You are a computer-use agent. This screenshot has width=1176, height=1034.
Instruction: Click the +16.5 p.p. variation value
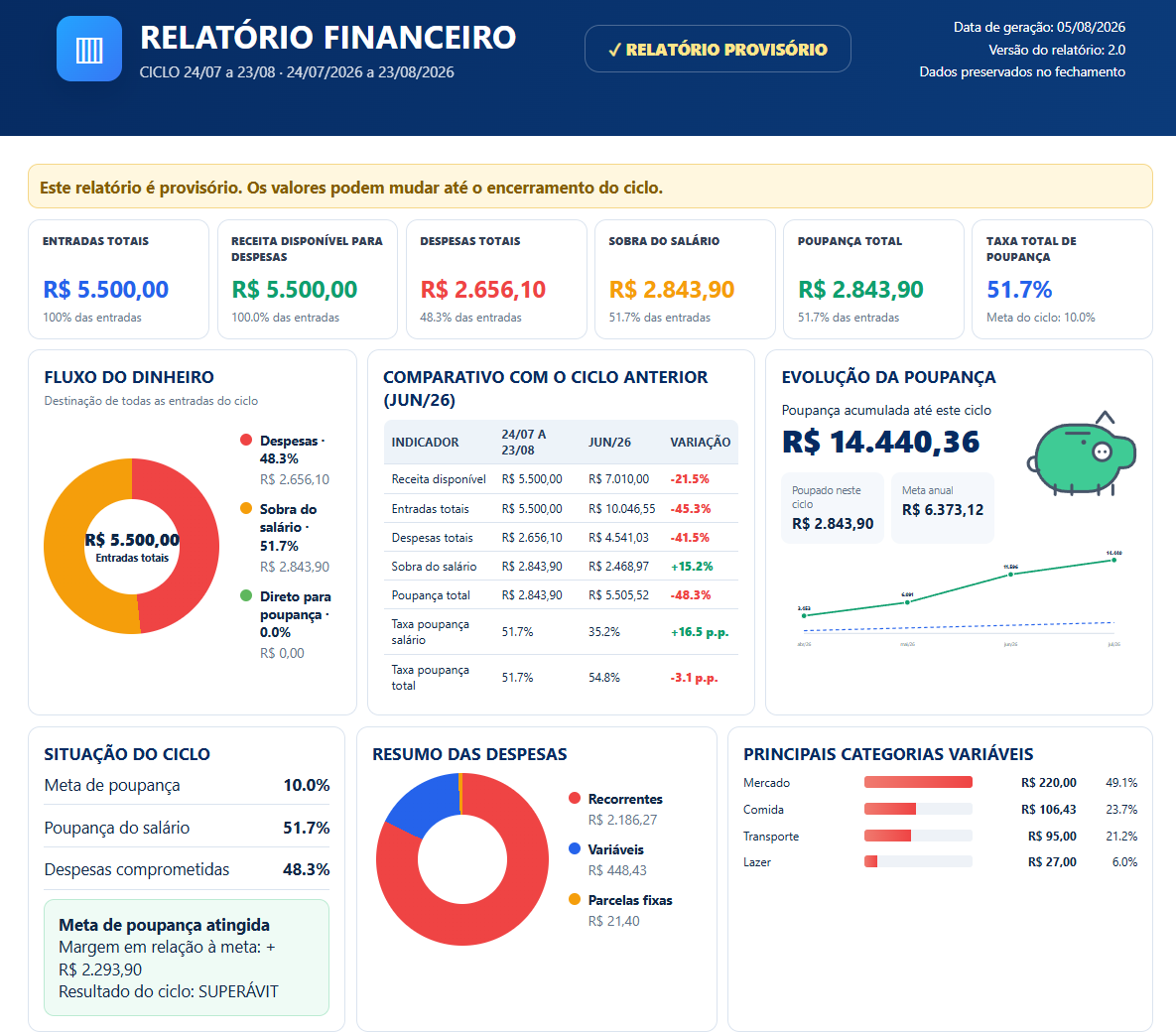(x=700, y=632)
